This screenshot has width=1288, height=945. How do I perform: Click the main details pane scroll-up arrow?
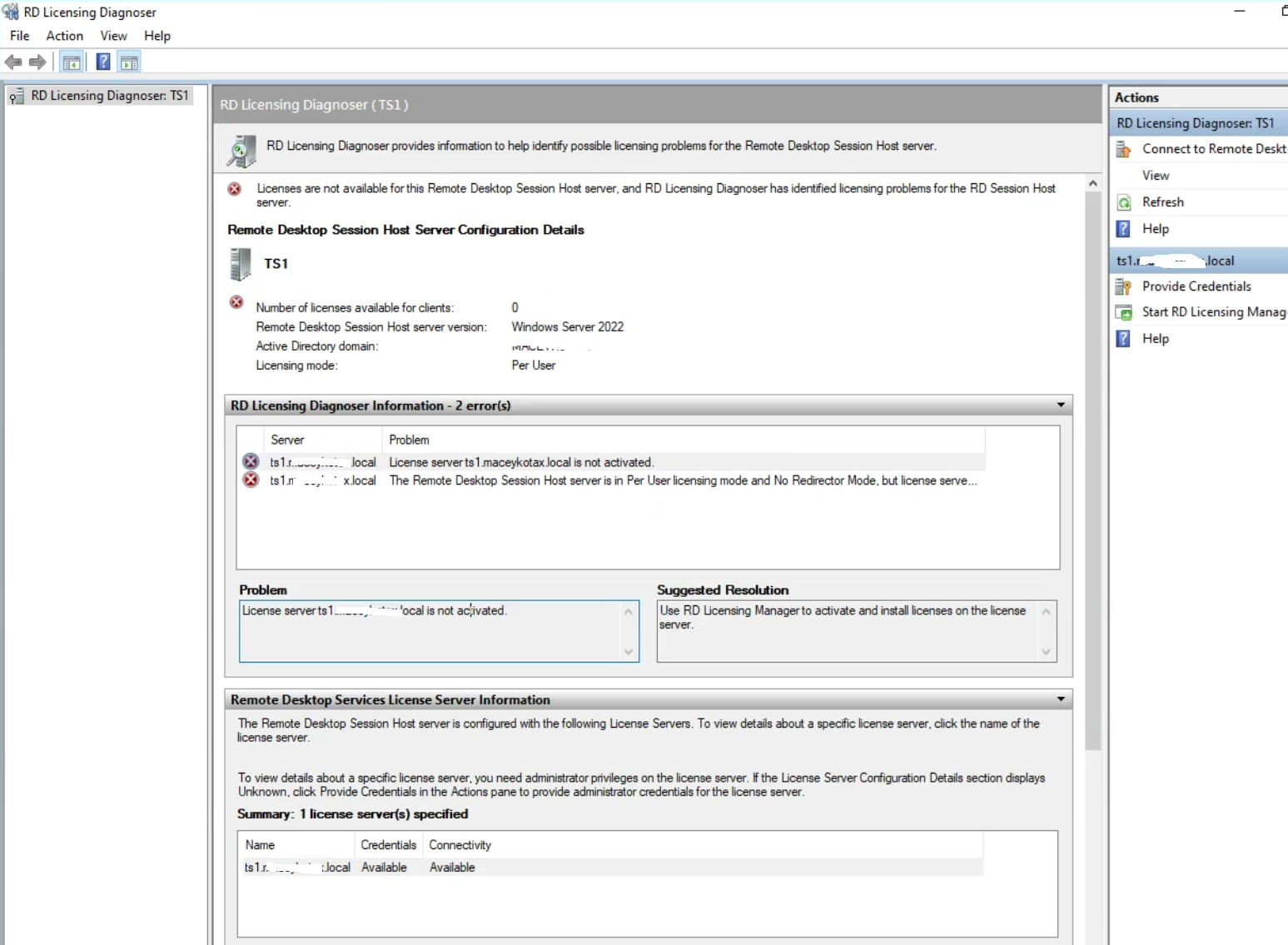point(1093,183)
